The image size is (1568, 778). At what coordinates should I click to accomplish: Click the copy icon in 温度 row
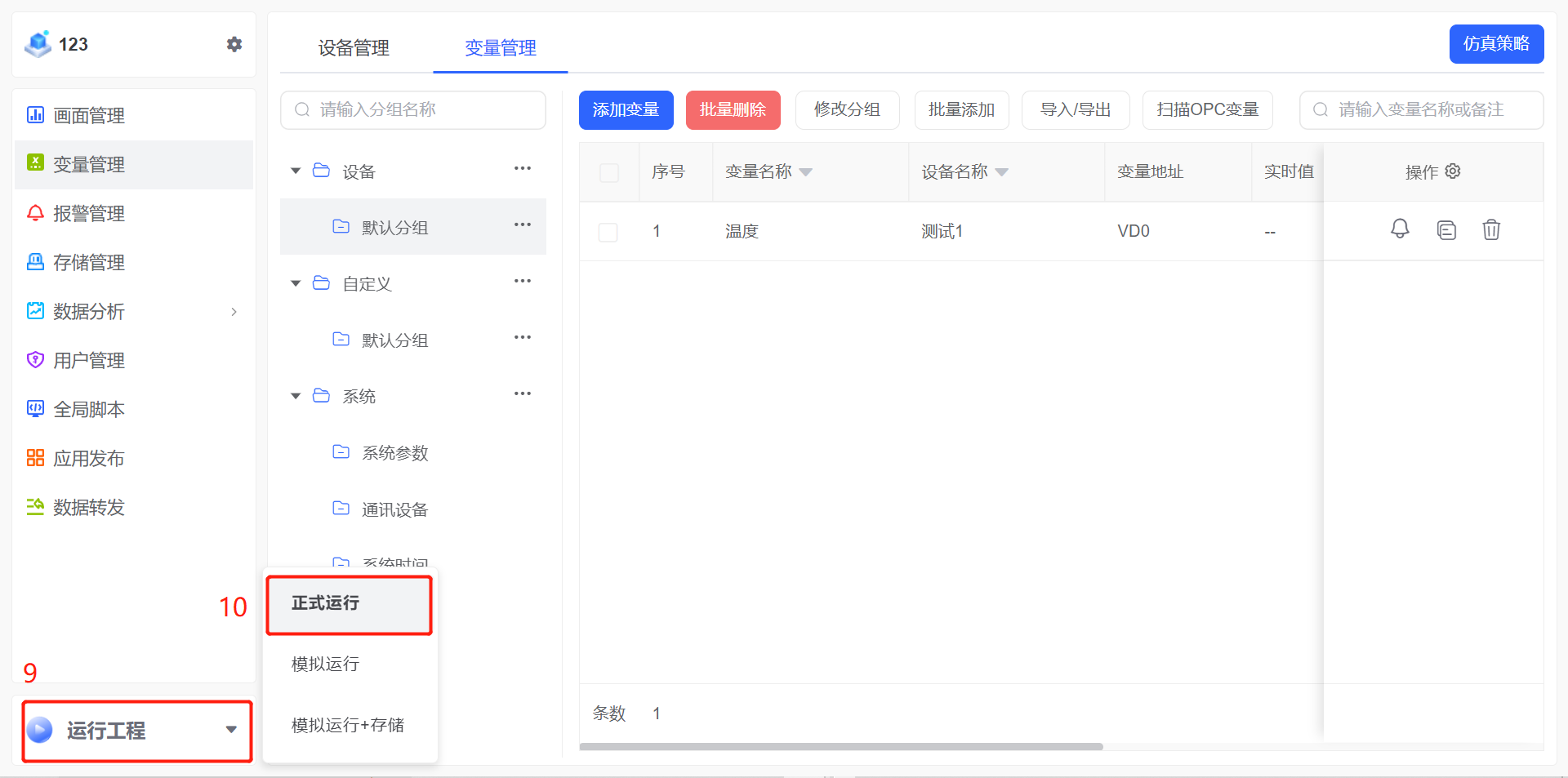(x=1446, y=230)
